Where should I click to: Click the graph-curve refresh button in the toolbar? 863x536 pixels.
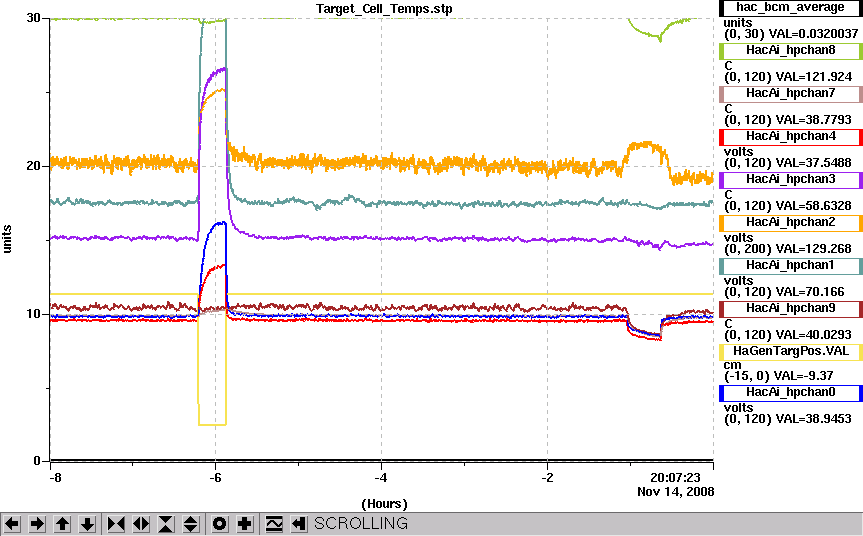(274, 523)
